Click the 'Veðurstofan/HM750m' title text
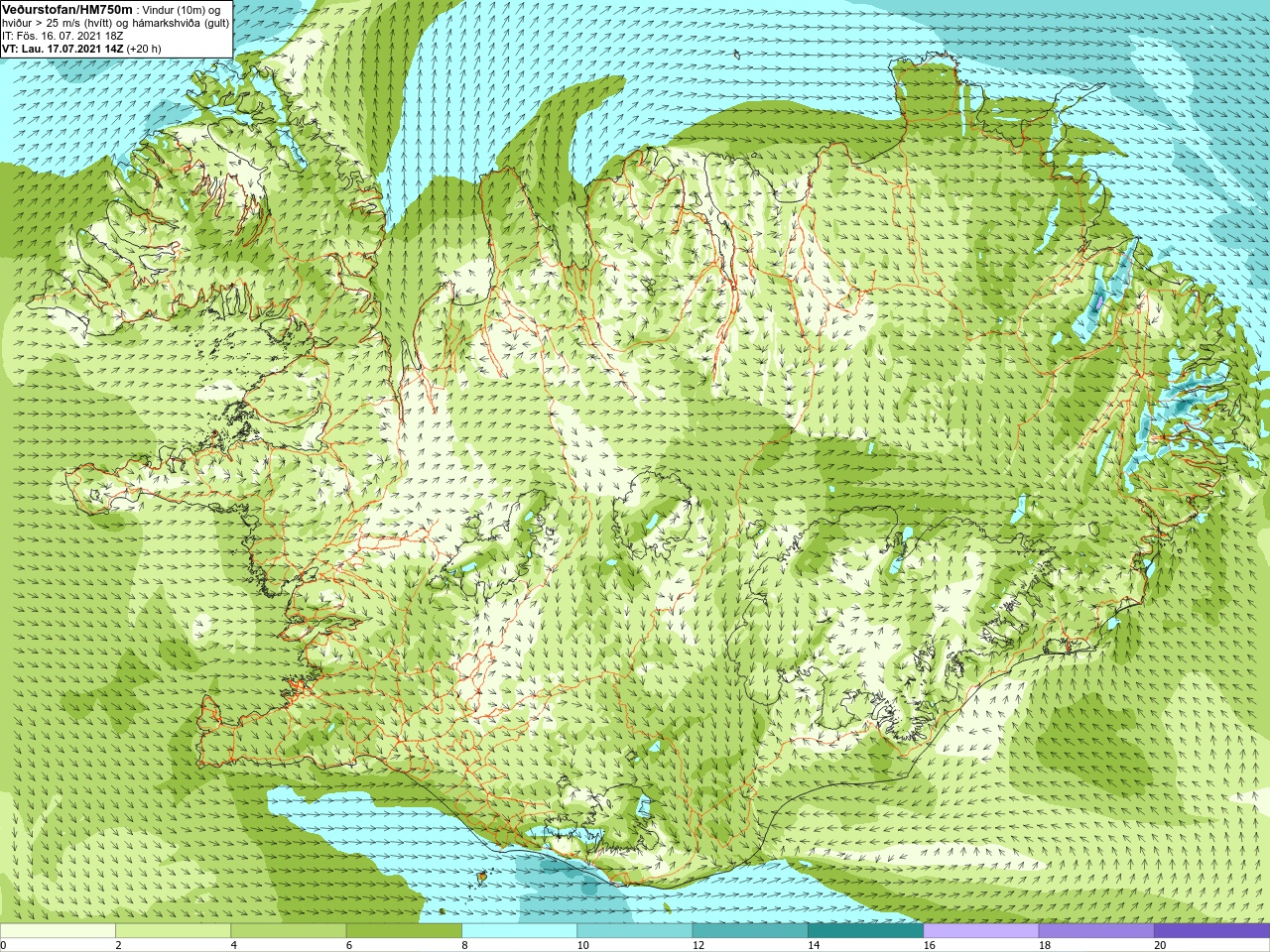 tap(67, 8)
